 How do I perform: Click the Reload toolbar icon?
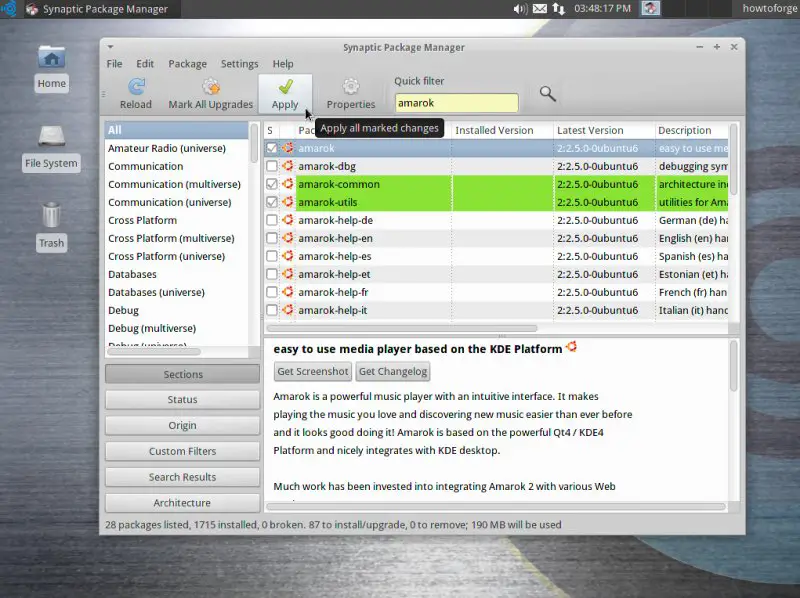pyautogui.click(x=136, y=87)
